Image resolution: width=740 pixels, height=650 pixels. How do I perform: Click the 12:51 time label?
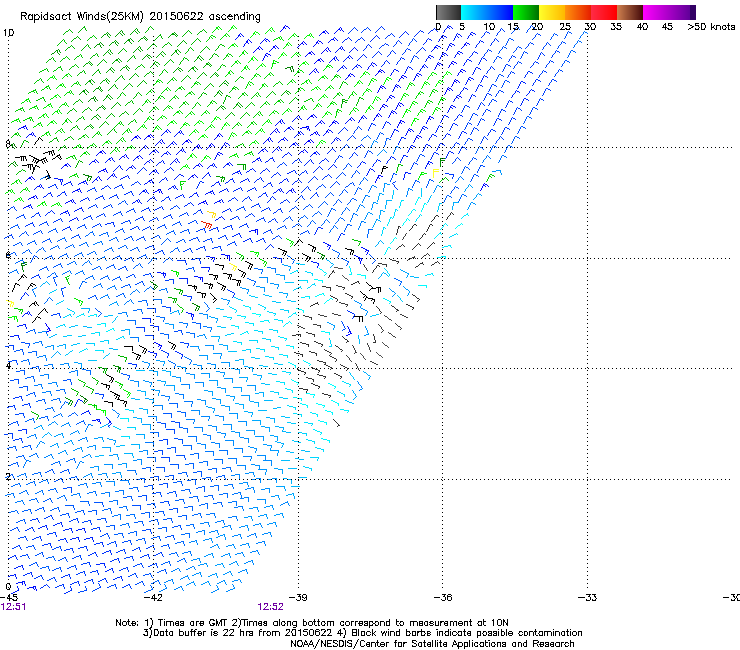tap(13, 607)
